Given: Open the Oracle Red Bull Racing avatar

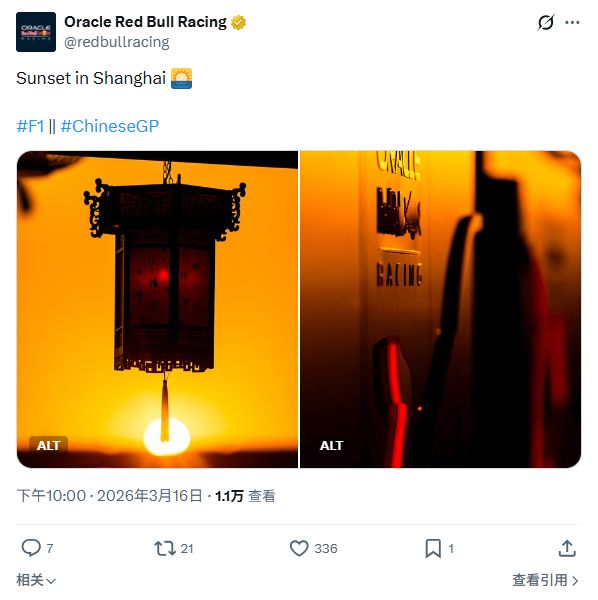Looking at the screenshot, I should tap(36, 32).
